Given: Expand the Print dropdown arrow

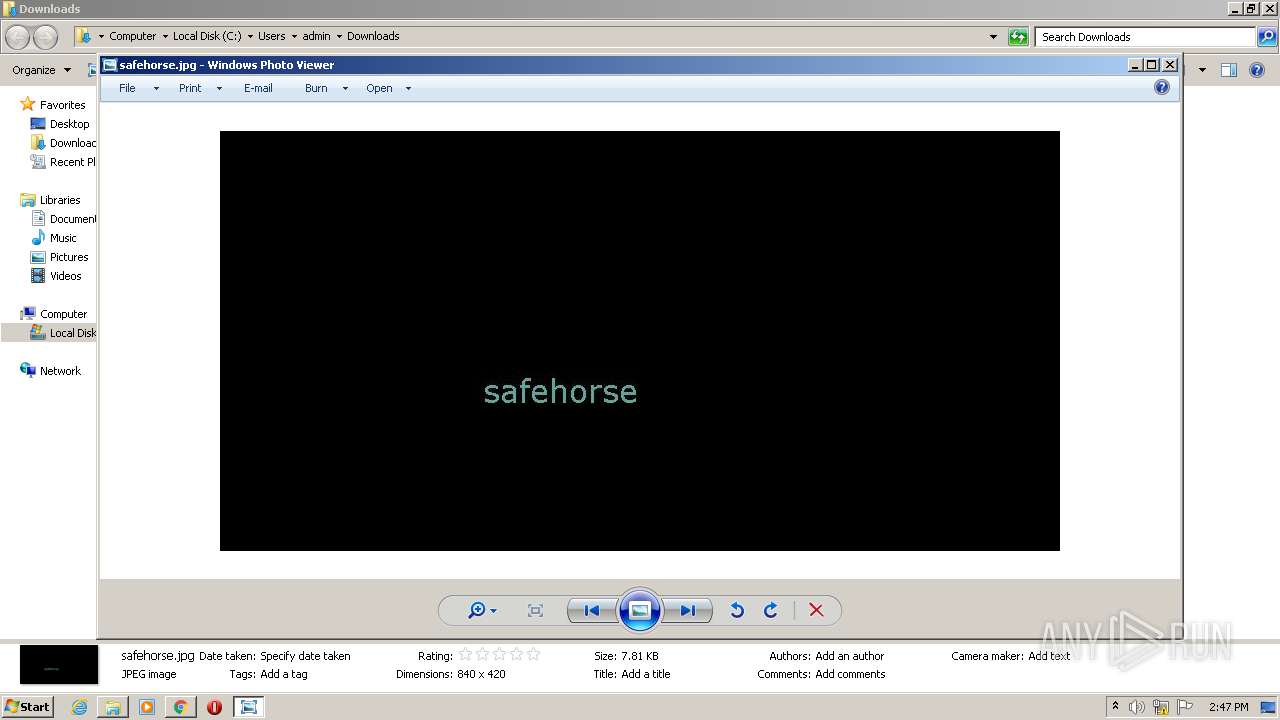Looking at the screenshot, I should [x=219, y=89].
